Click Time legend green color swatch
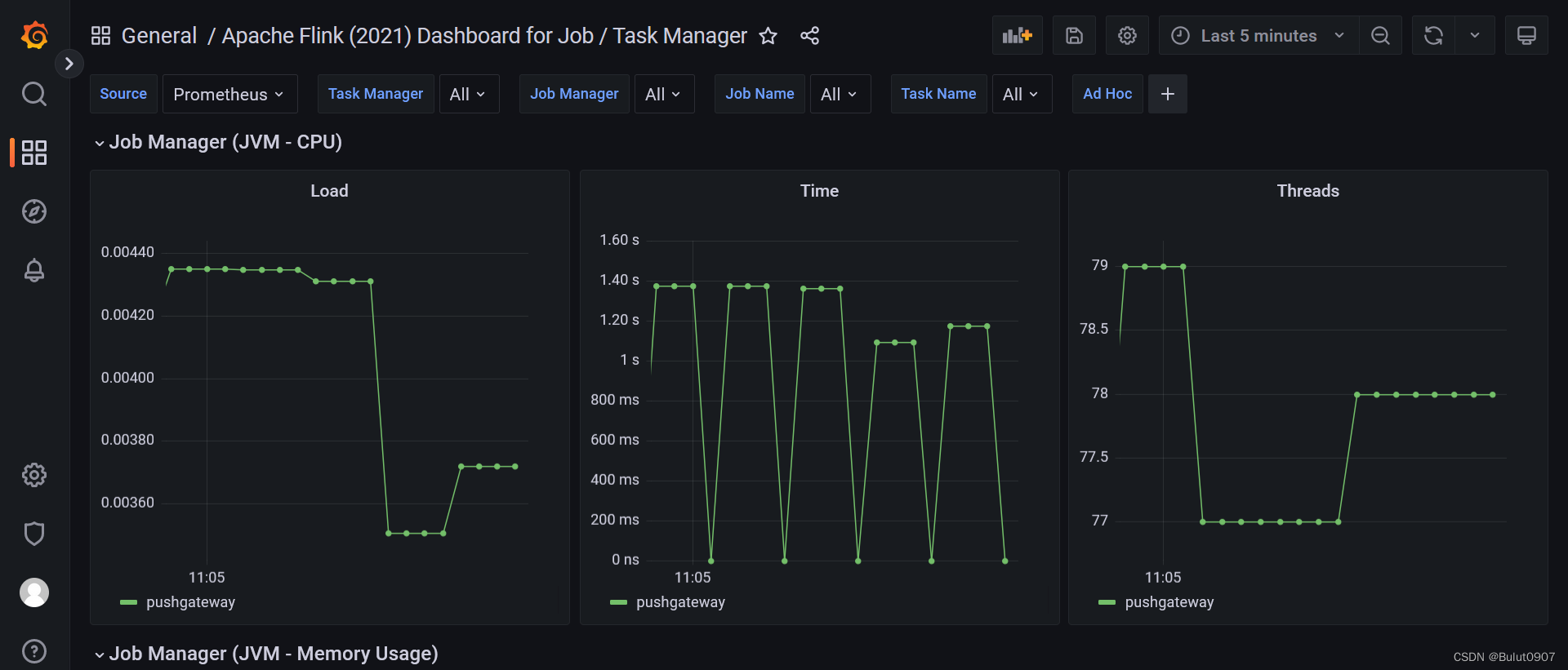The image size is (1568, 670). tap(618, 602)
